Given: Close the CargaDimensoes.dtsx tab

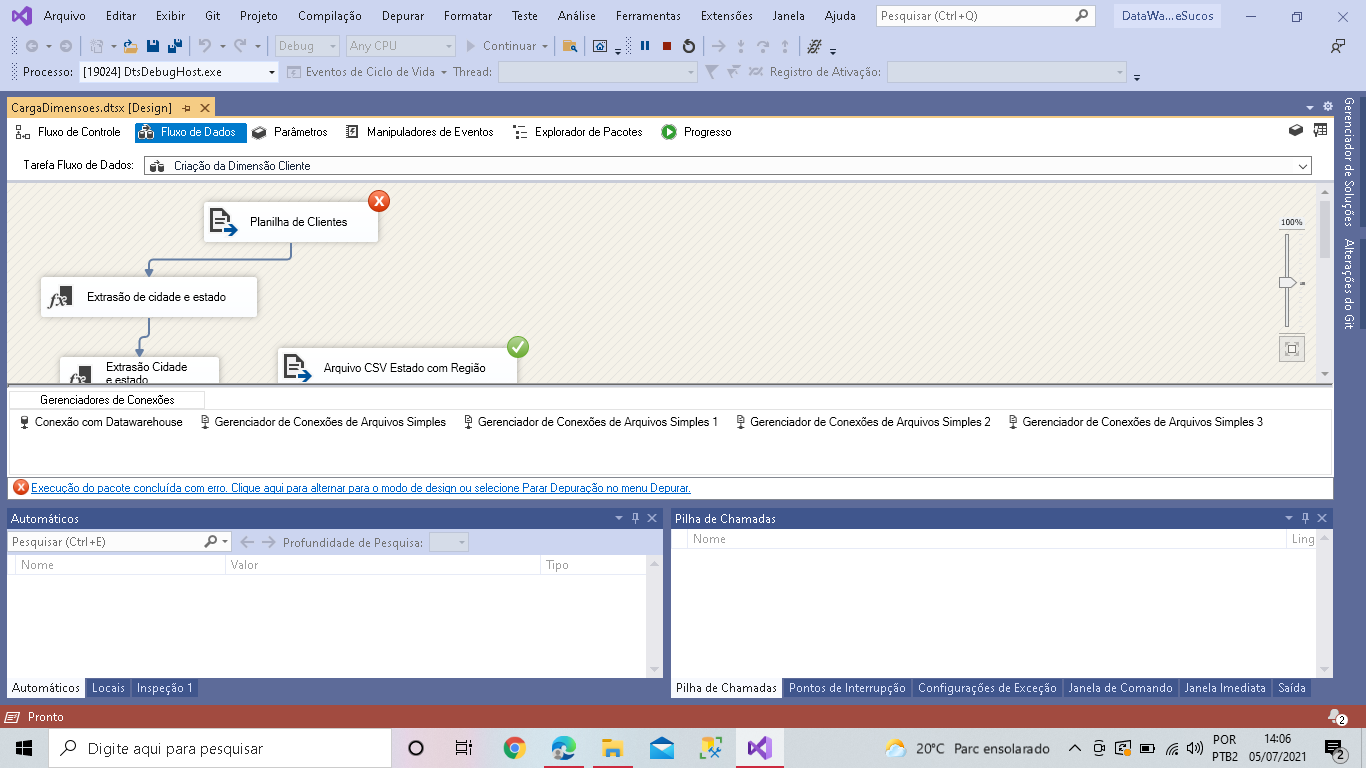Looking at the screenshot, I should [206, 108].
